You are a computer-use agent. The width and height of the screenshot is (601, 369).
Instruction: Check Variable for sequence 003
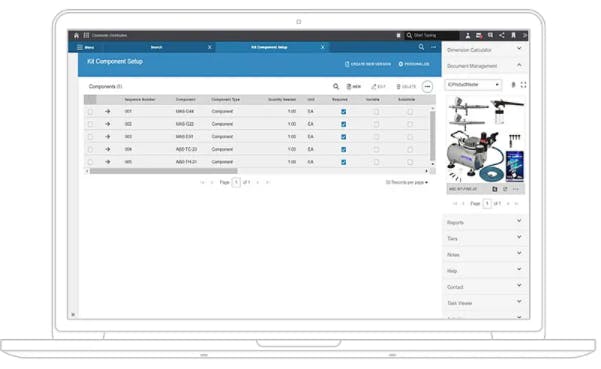(376, 137)
